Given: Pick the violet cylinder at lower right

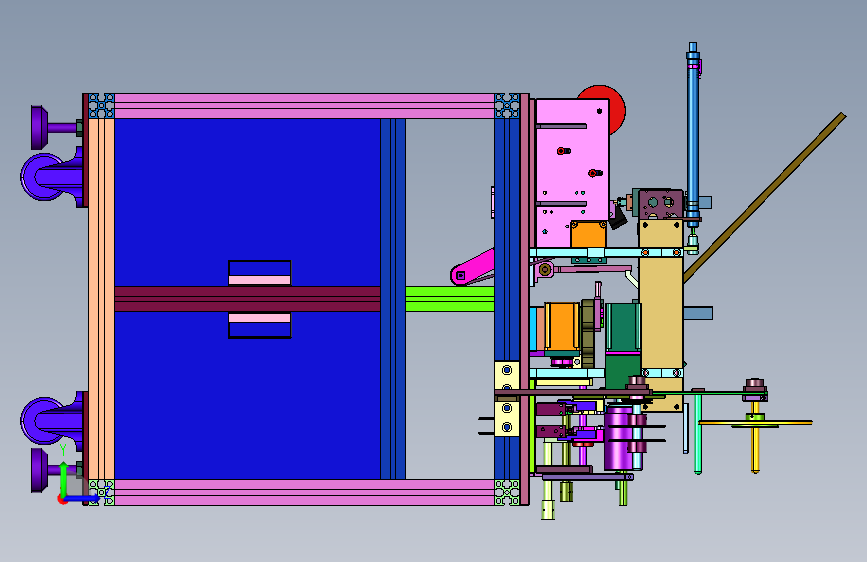Looking at the screenshot, I should [x=619, y=437].
